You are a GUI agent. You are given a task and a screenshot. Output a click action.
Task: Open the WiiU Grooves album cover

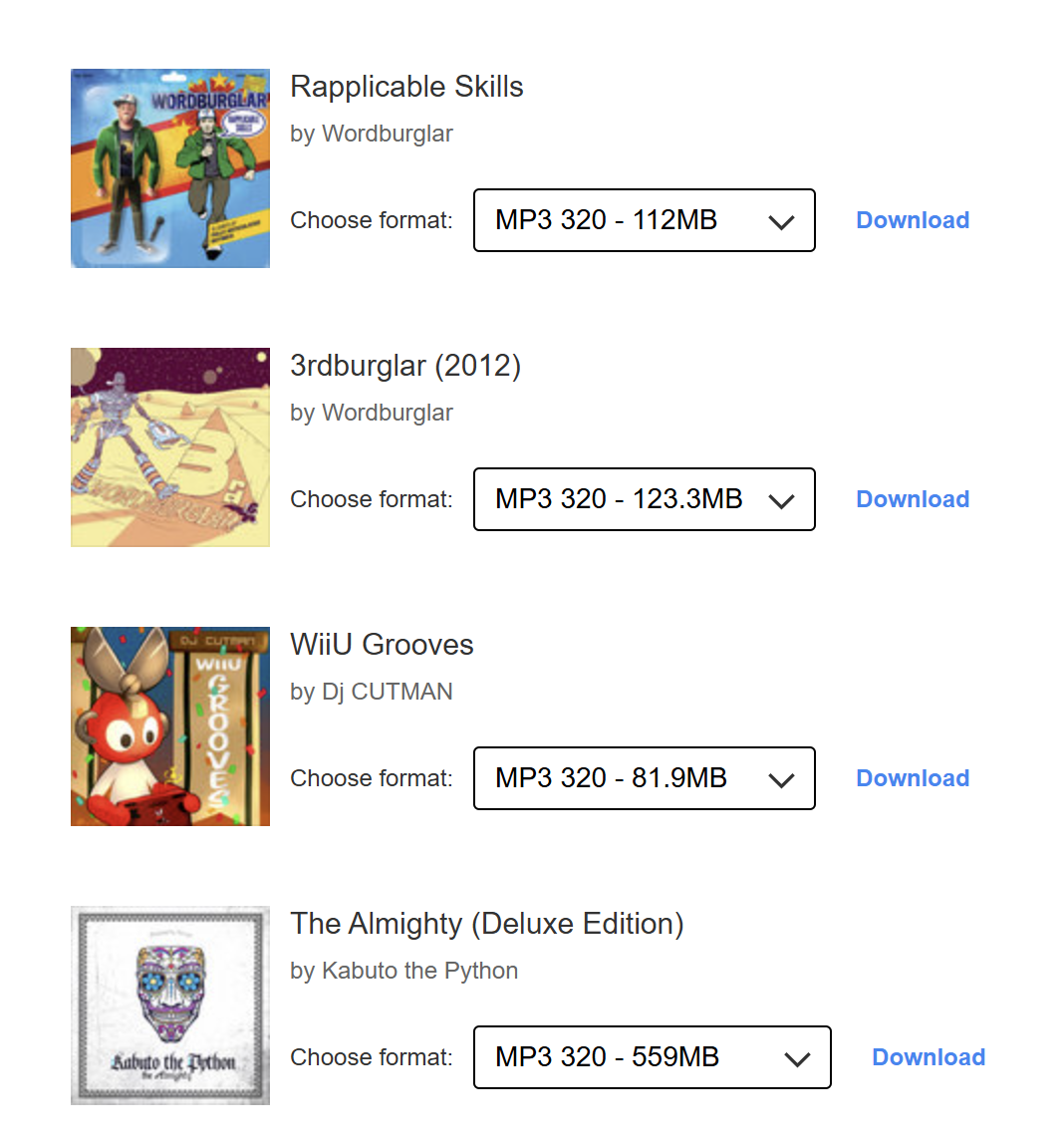(169, 726)
